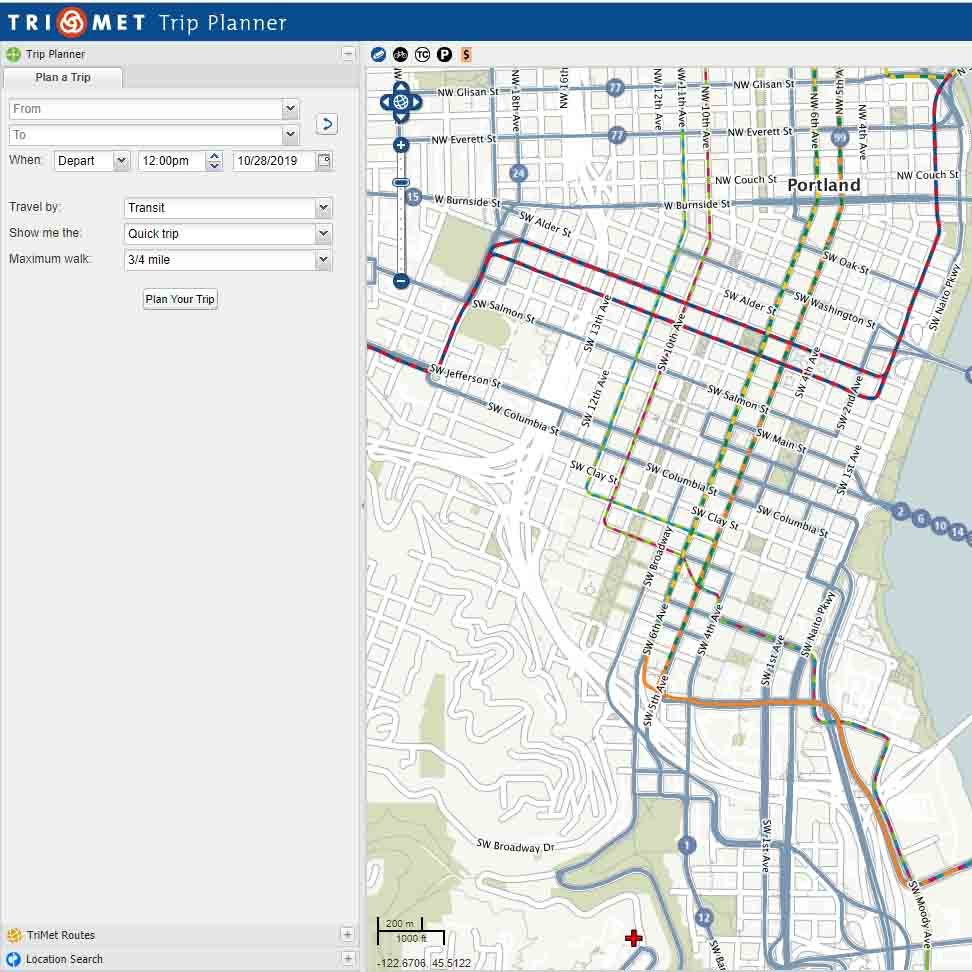Click the blue ruler/measure icon

tap(378, 55)
